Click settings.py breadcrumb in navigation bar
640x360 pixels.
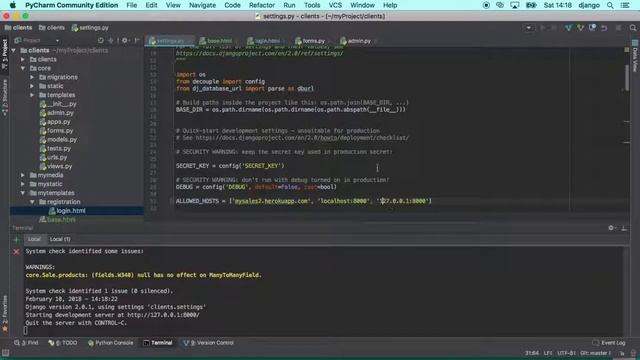90,28
